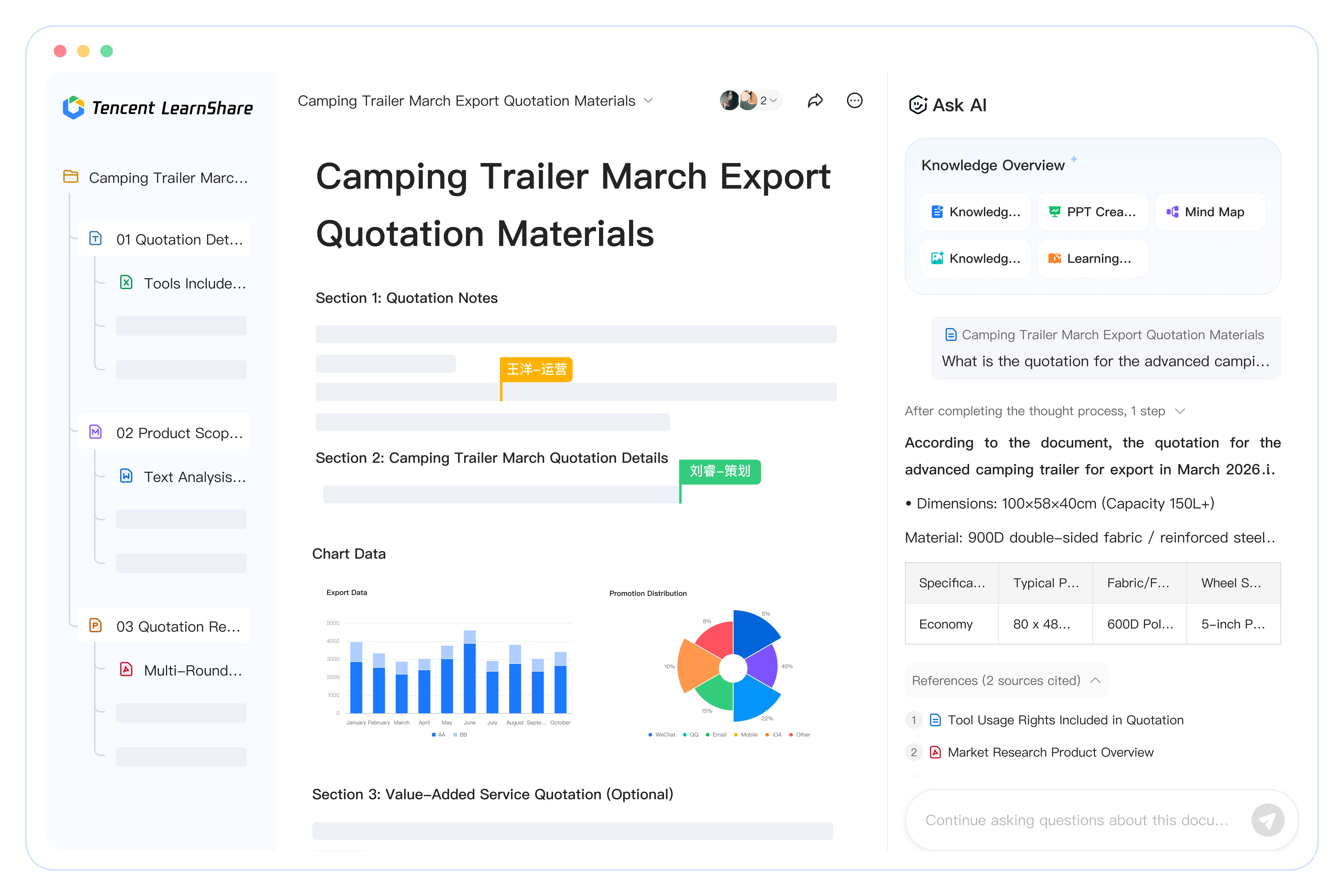
Task: Open Market Research Product Overview reference
Action: 1050,752
